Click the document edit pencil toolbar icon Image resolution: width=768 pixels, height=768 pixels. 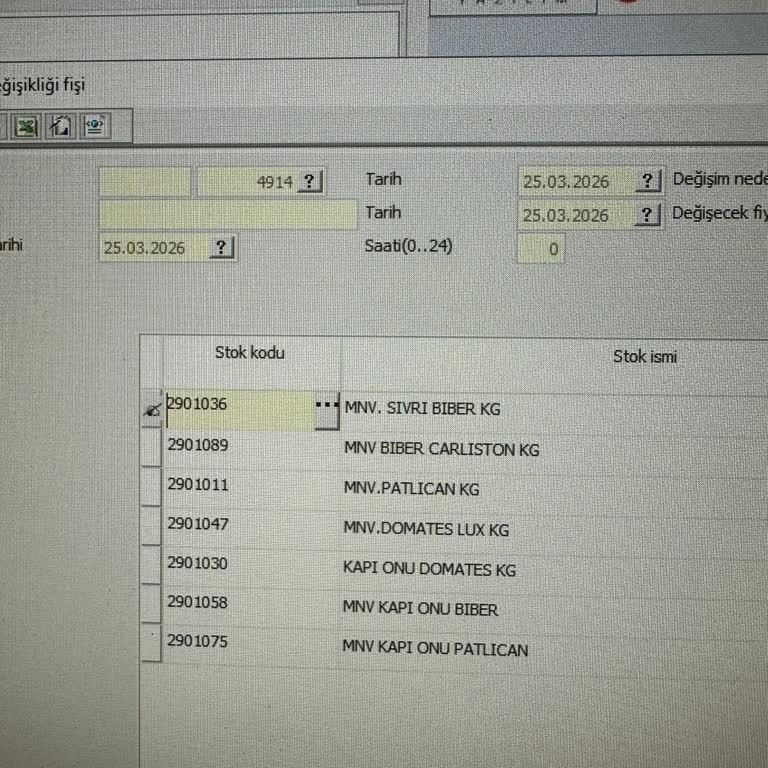[61, 126]
